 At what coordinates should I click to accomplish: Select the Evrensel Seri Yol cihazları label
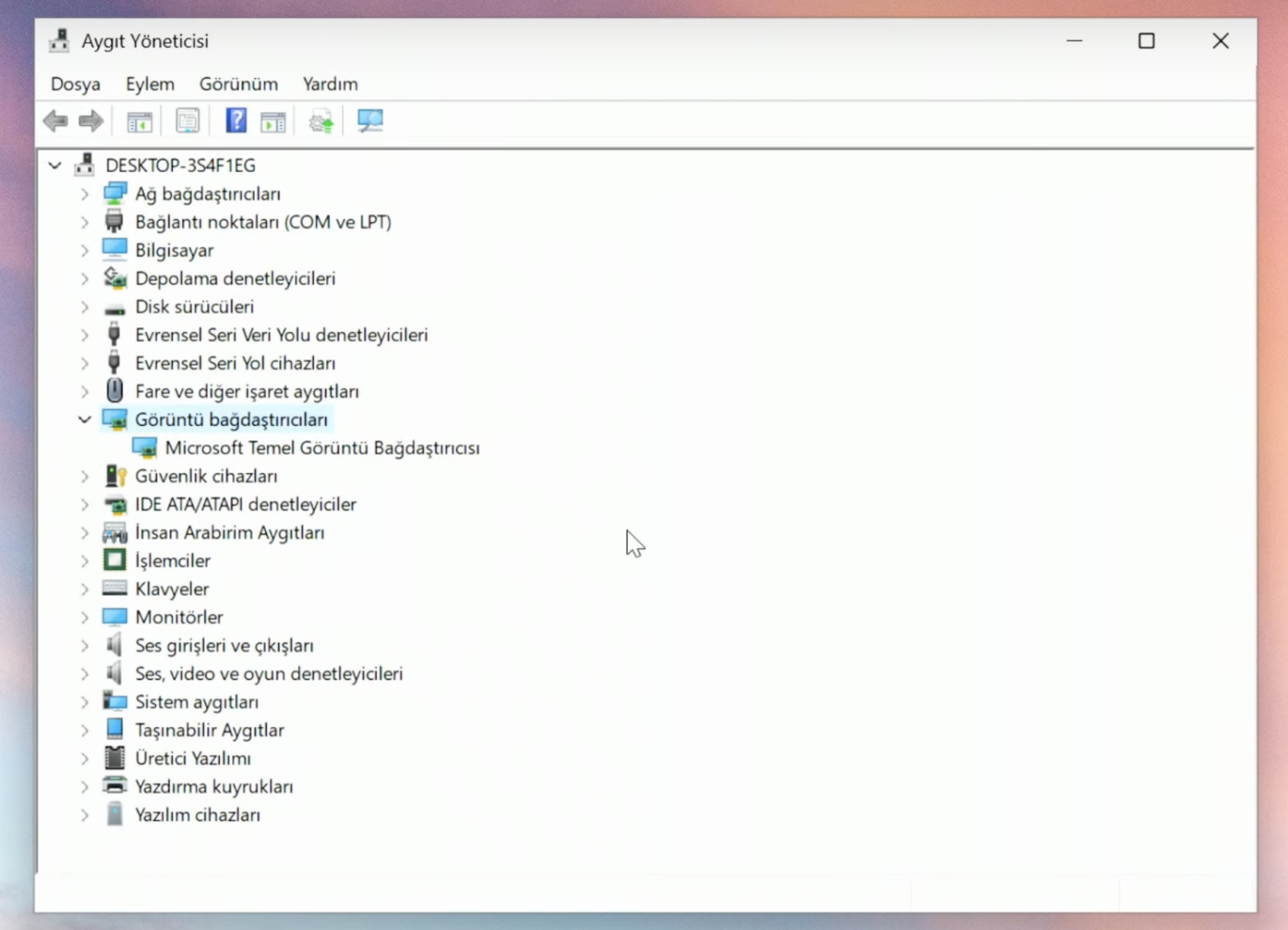236,363
